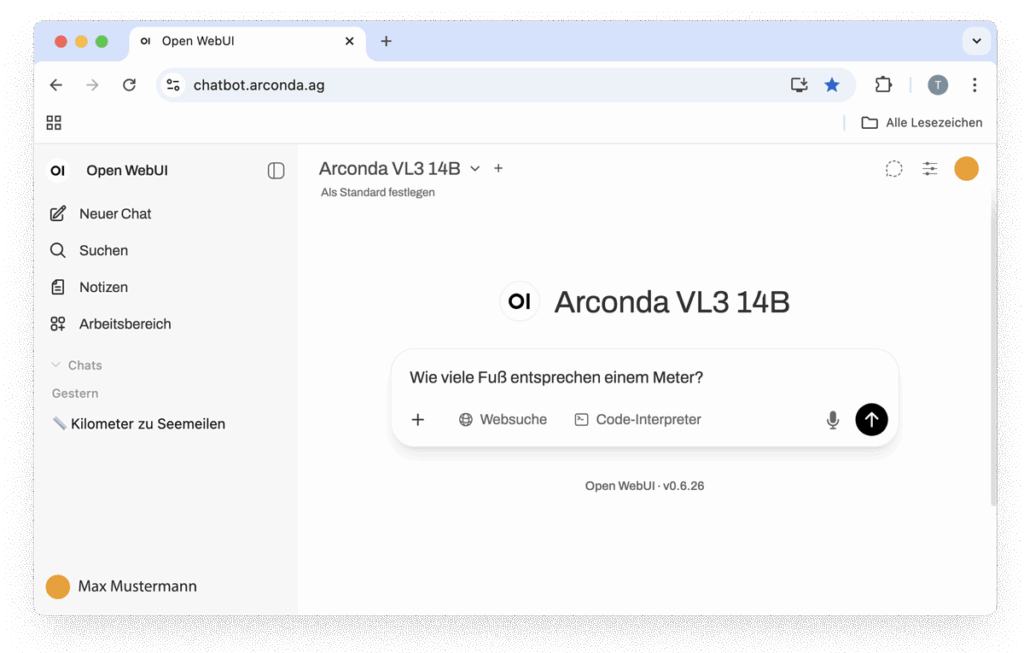The width and height of the screenshot is (1024, 653).
Task: Open the browser tab list dropdown arrow
Action: [976, 41]
